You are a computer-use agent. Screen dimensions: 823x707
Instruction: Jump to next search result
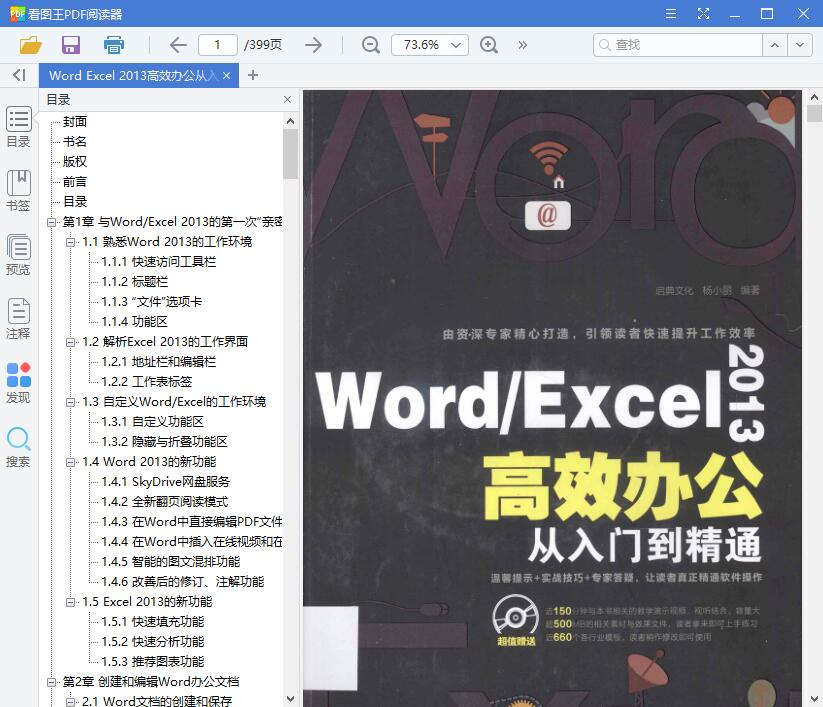(800, 45)
